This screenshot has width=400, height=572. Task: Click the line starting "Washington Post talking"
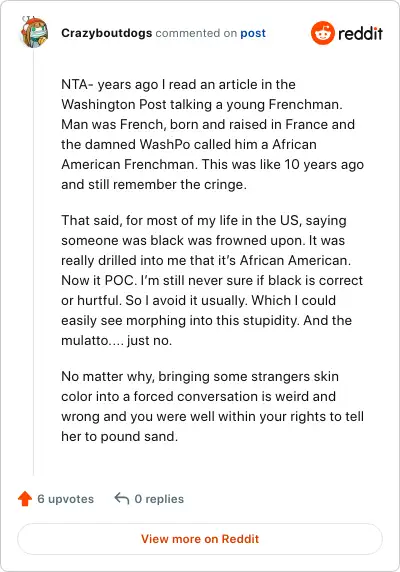click(202, 104)
